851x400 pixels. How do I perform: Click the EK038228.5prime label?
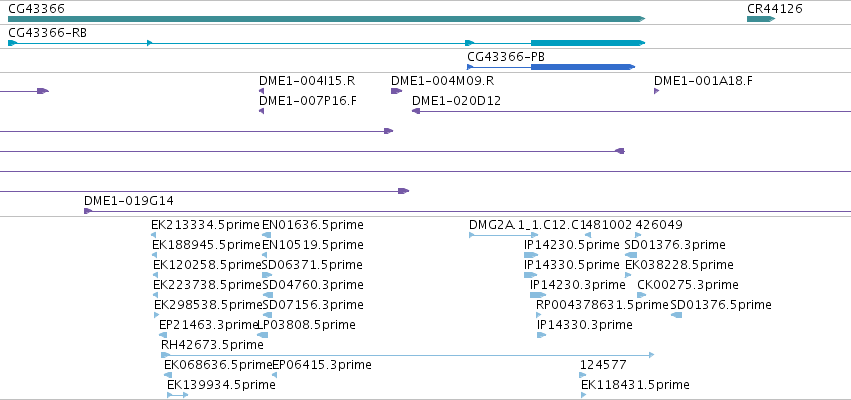click(679, 265)
